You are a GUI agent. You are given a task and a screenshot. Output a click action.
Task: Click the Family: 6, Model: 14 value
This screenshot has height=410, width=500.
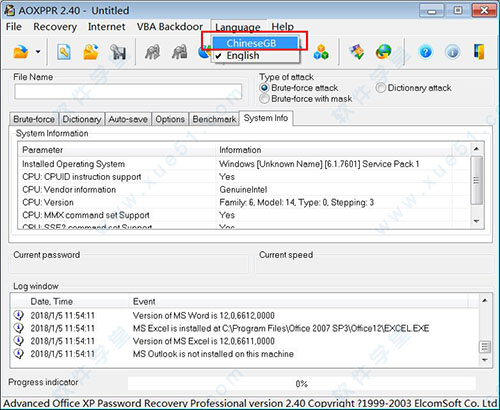click(x=297, y=202)
